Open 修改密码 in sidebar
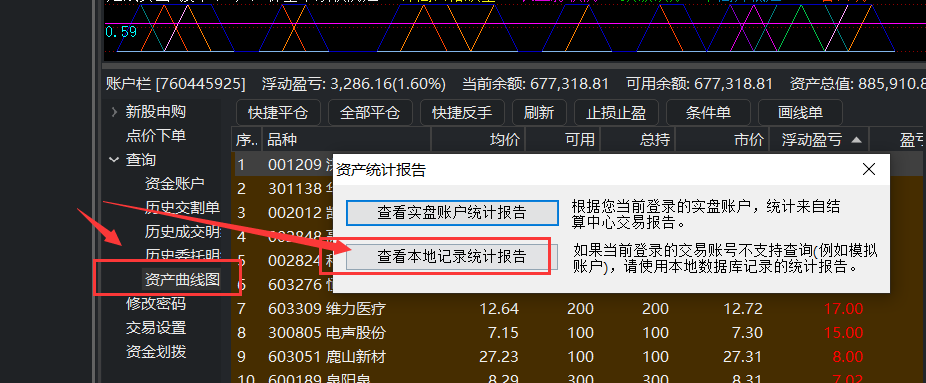Image resolution: width=926 pixels, height=383 pixels. coord(156,303)
